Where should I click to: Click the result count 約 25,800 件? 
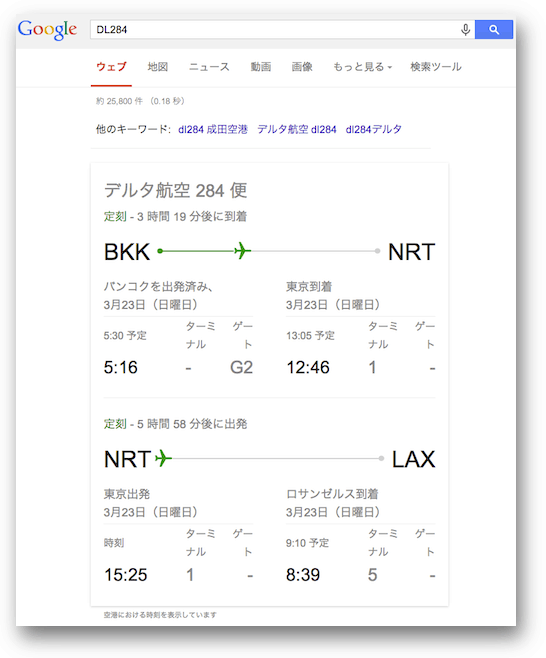tap(120, 101)
